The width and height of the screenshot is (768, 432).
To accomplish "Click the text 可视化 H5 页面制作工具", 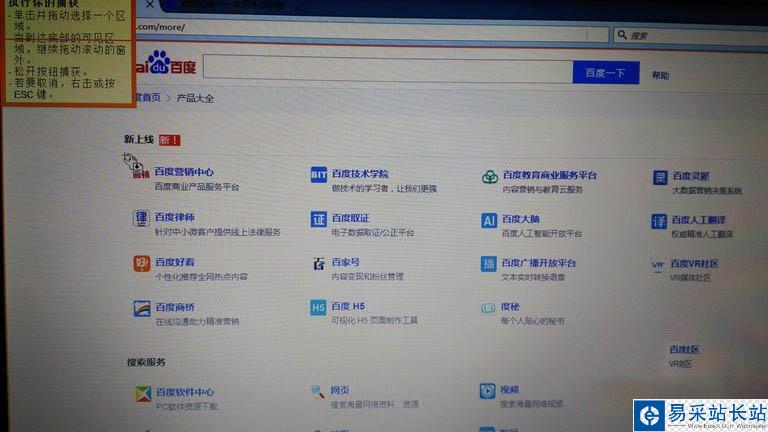I will tap(374, 320).
